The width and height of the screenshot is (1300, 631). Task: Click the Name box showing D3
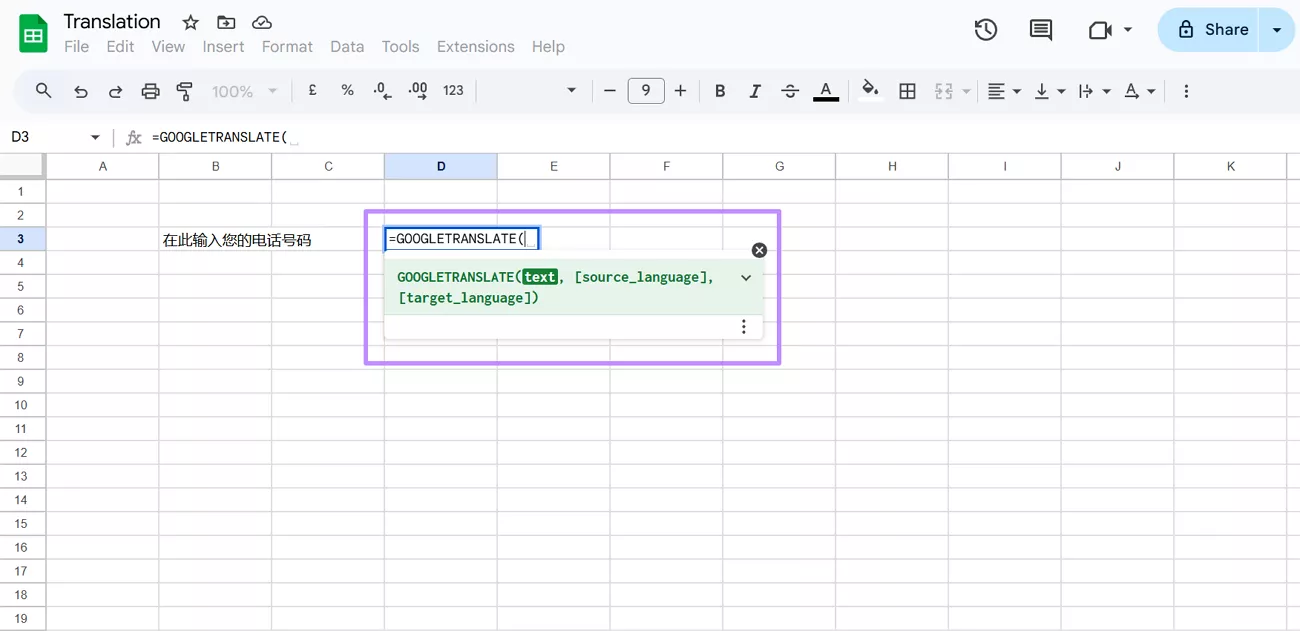(45, 137)
